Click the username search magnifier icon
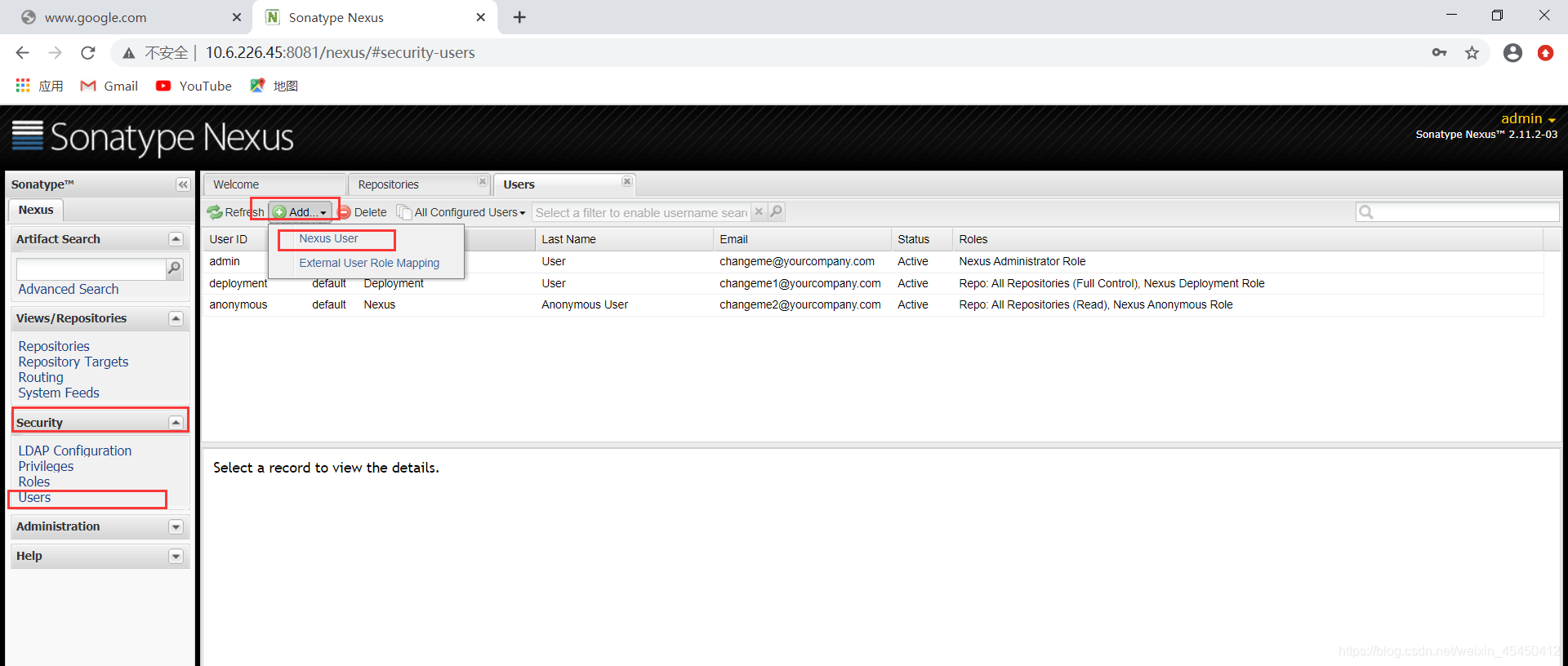This screenshot has width=1568, height=666. [776, 211]
